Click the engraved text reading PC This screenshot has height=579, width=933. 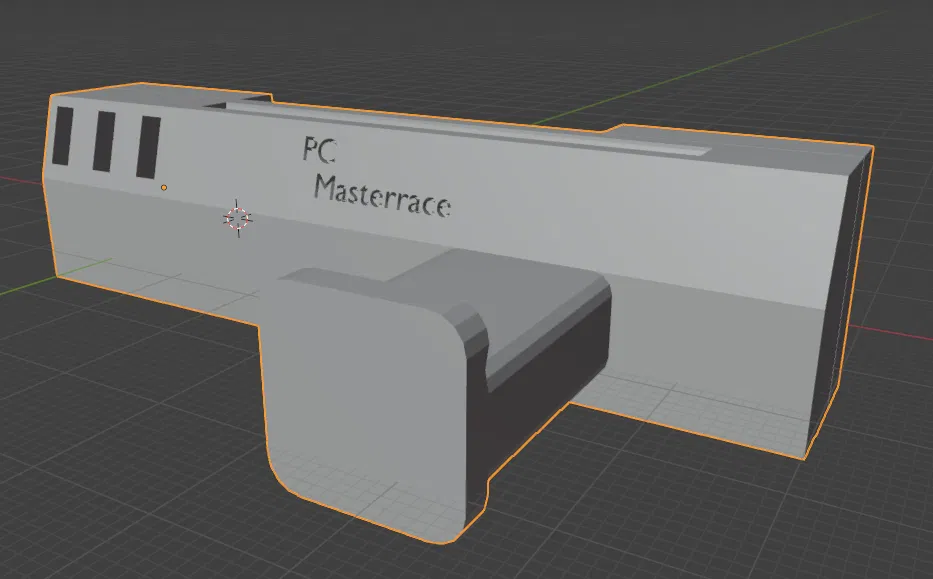click(316, 151)
